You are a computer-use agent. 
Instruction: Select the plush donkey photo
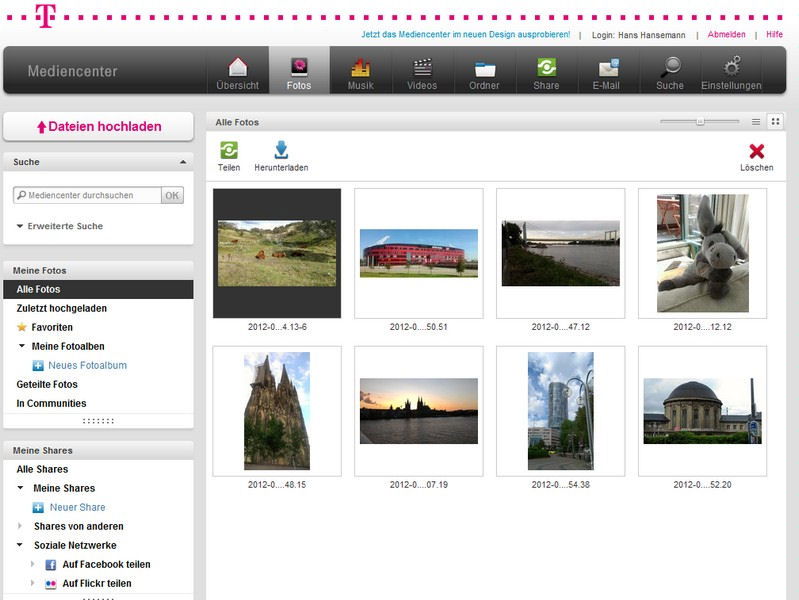tap(702, 253)
